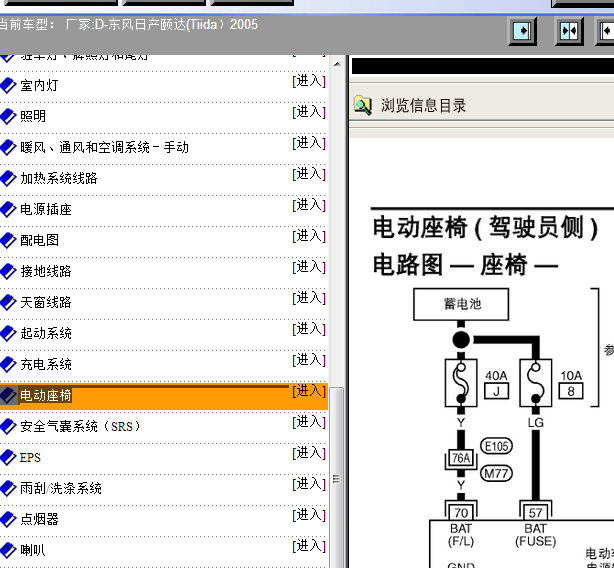
Task: Open 照明 via its [进入] link
Action: [x=309, y=112]
